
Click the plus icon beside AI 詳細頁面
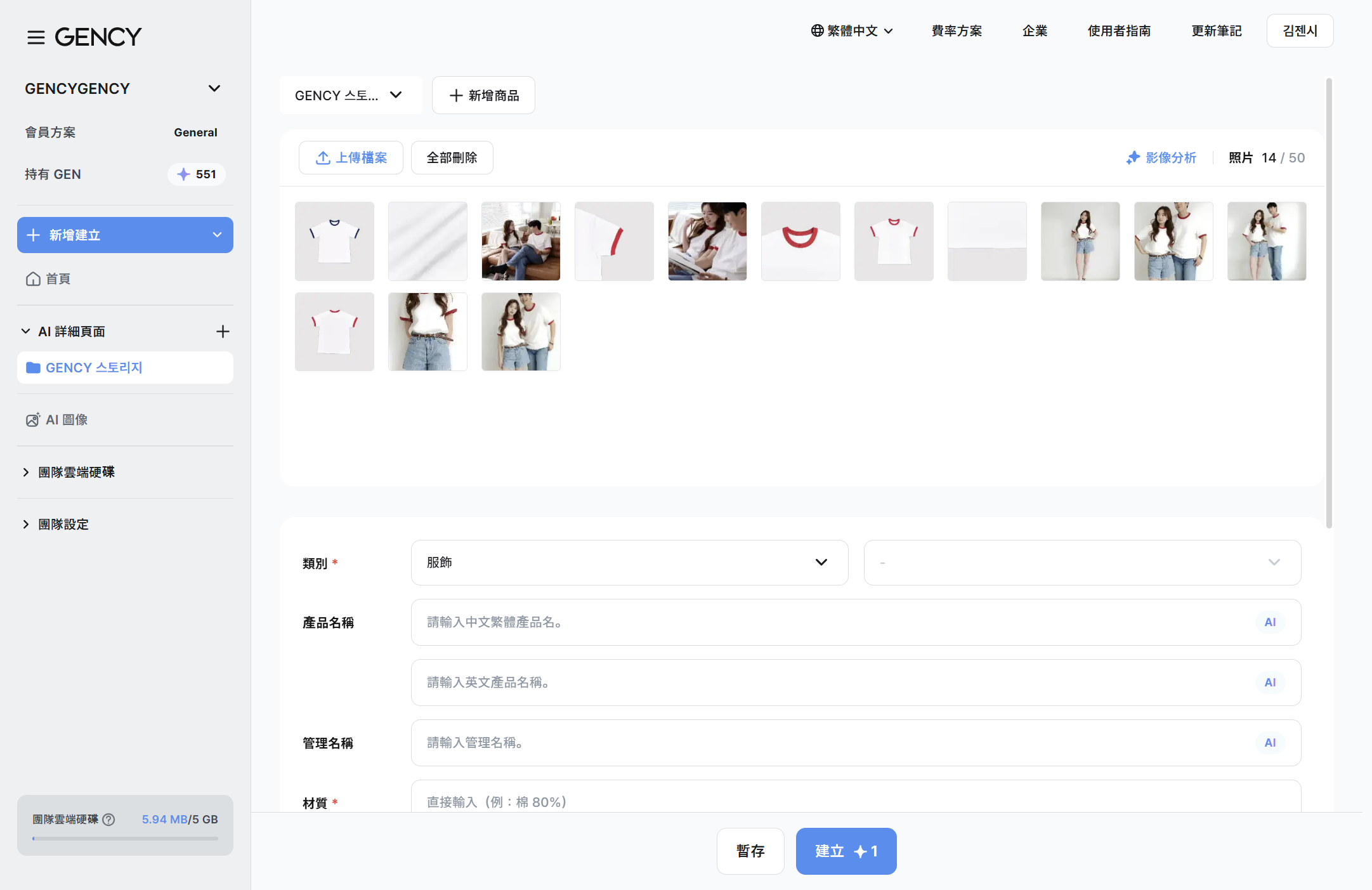pos(223,331)
